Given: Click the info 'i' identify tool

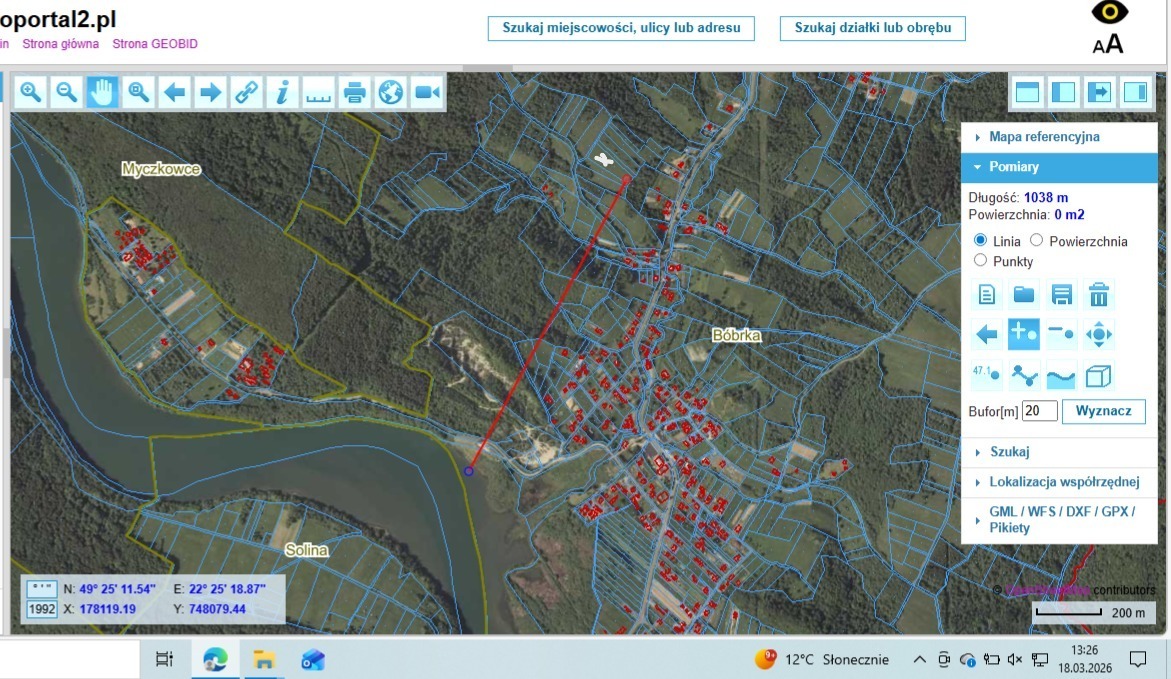Looking at the screenshot, I should click(x=282, y=93).
